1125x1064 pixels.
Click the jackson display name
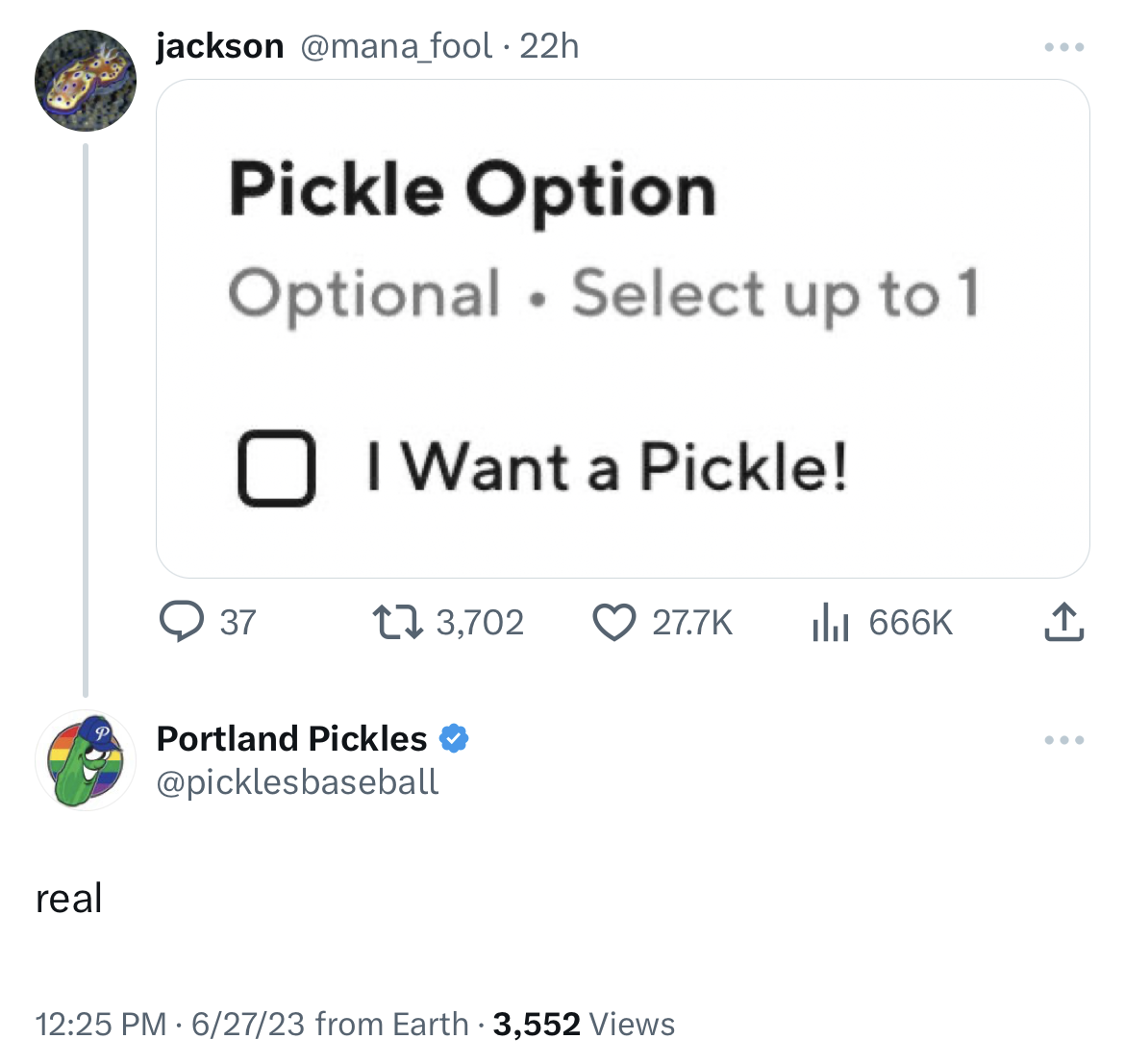point(220,46)
